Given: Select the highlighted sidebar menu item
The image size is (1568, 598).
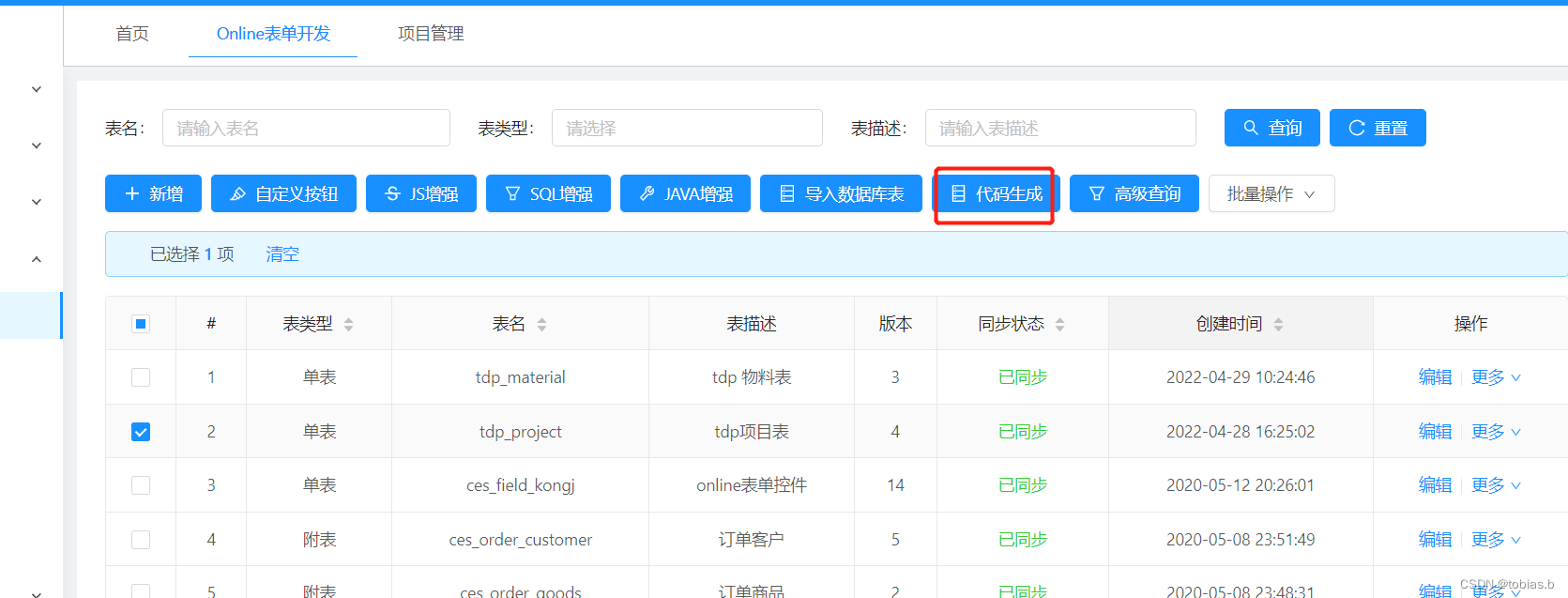Looking at the screenshot, I should tap(31, 315).
